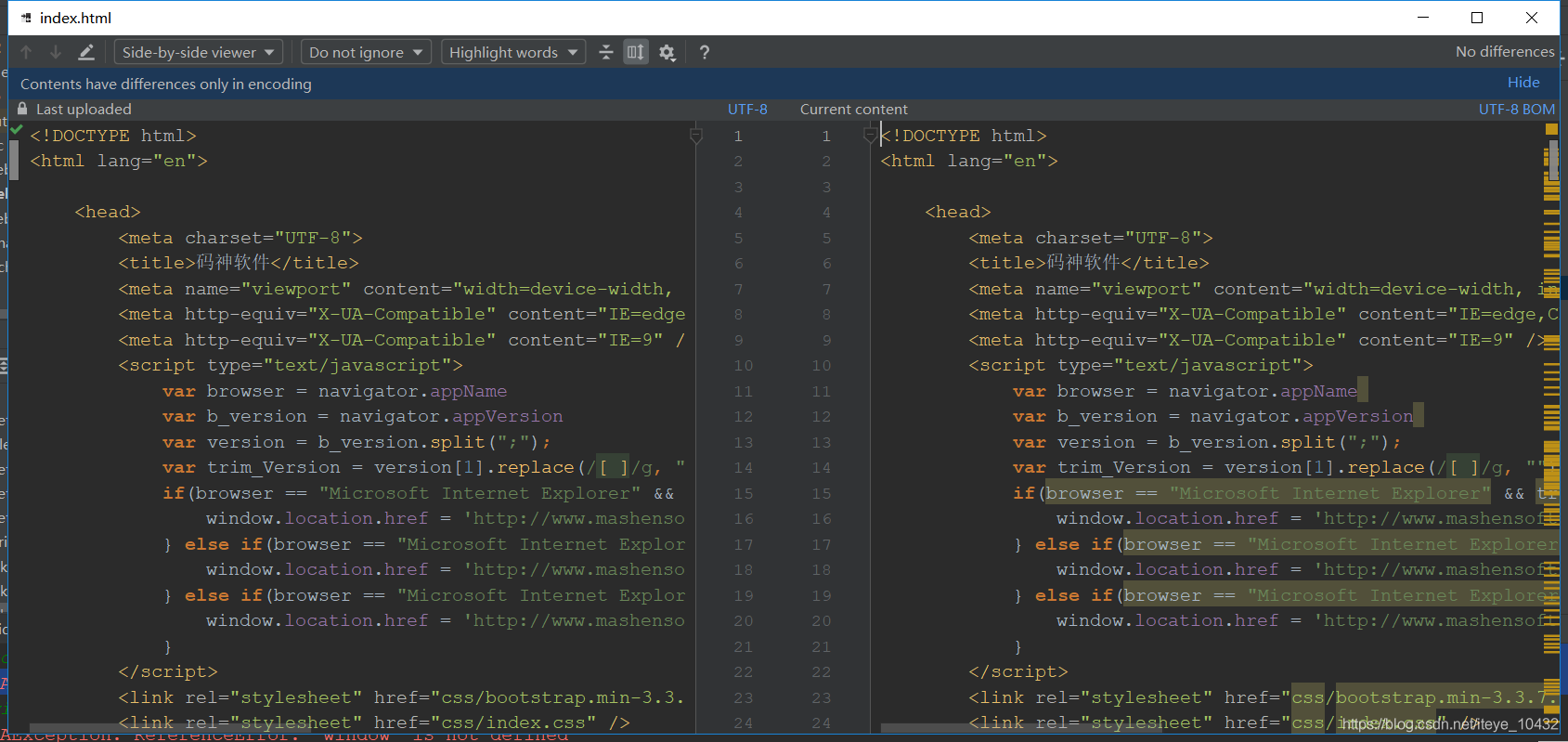Open Highlight words dropdown
This screenshot has width=1568, height=742.
pos(513,53)
